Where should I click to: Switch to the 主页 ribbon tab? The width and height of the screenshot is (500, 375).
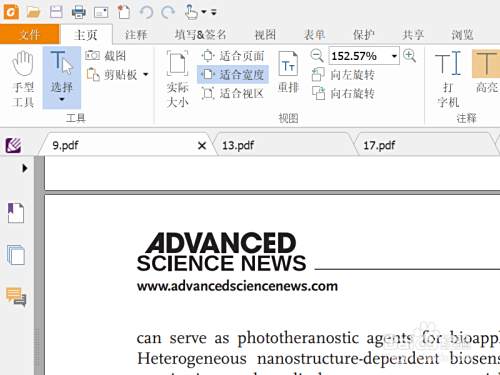click(86, 34)
